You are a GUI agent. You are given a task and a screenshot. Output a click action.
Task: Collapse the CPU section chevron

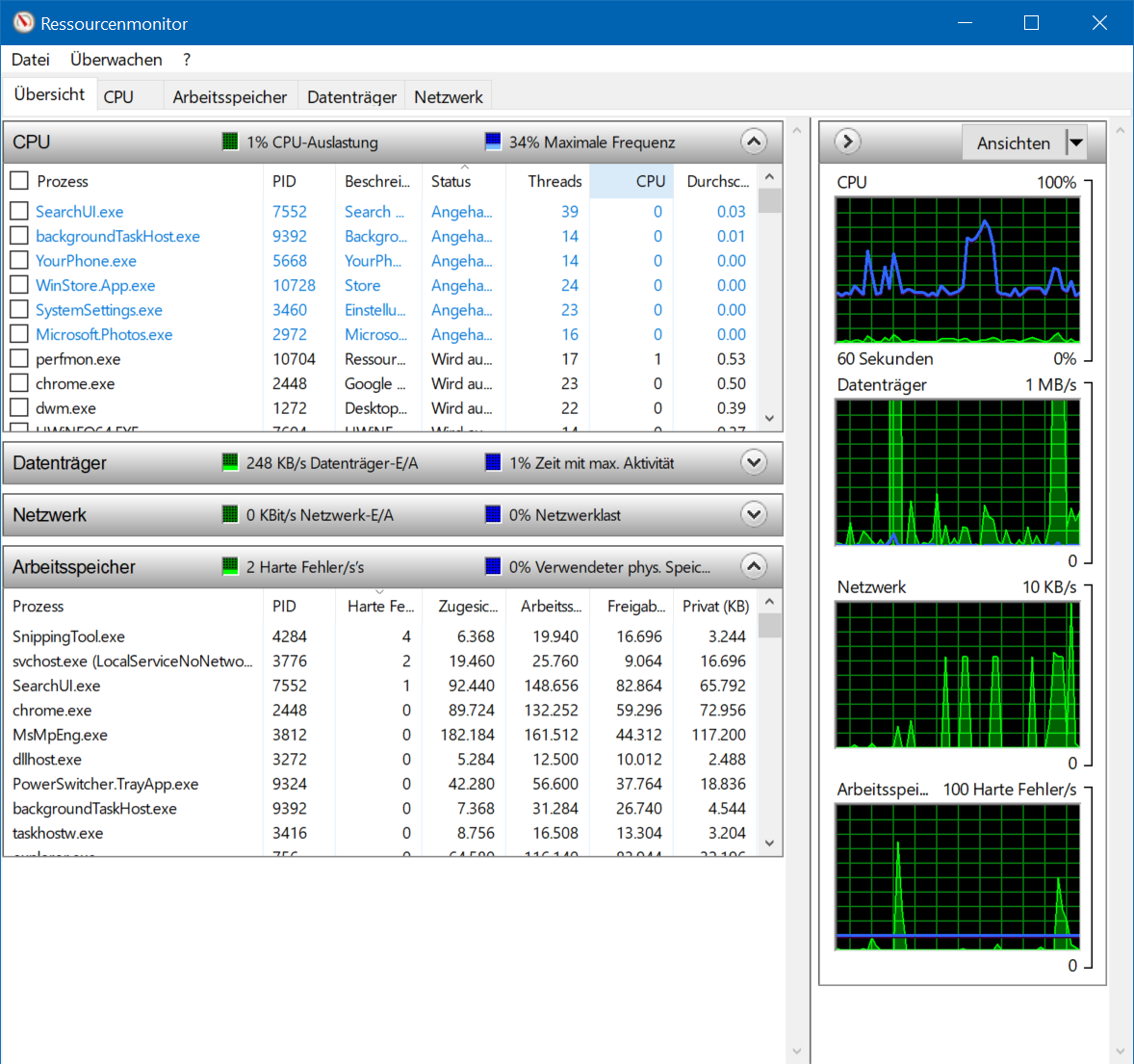(754, 142)
